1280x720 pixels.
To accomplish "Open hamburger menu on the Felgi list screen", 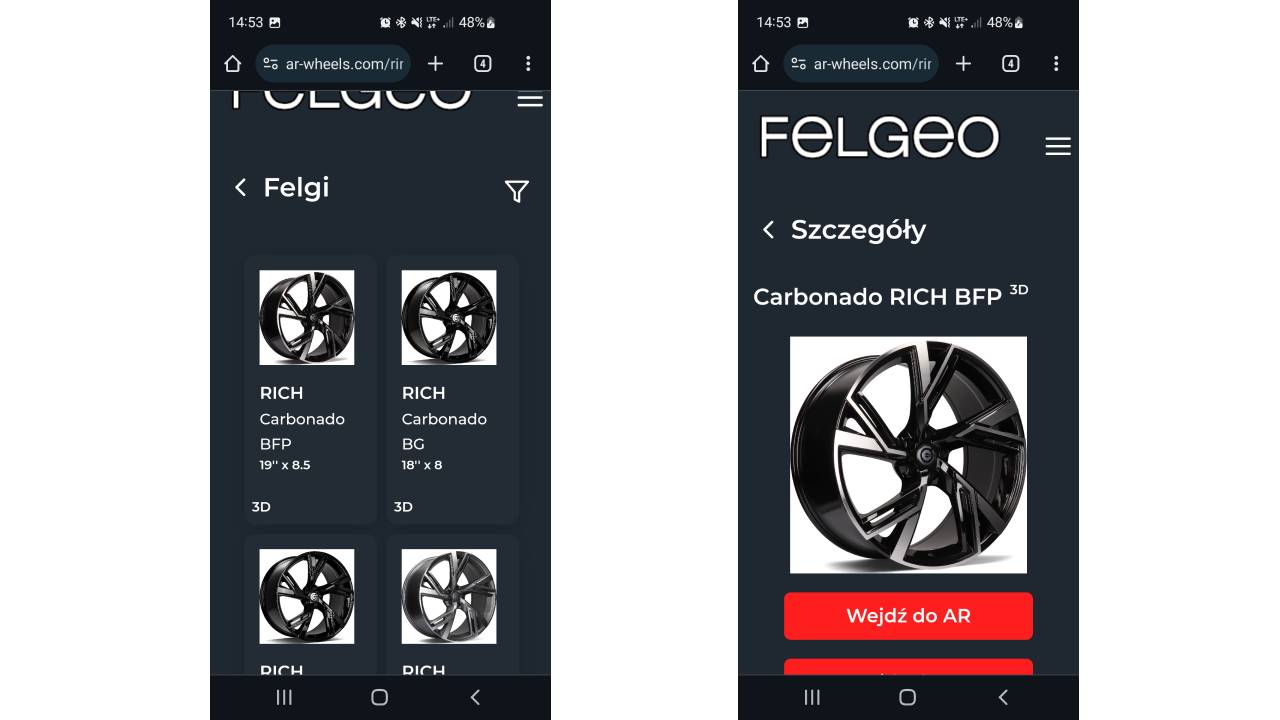I will pos(530,99).
